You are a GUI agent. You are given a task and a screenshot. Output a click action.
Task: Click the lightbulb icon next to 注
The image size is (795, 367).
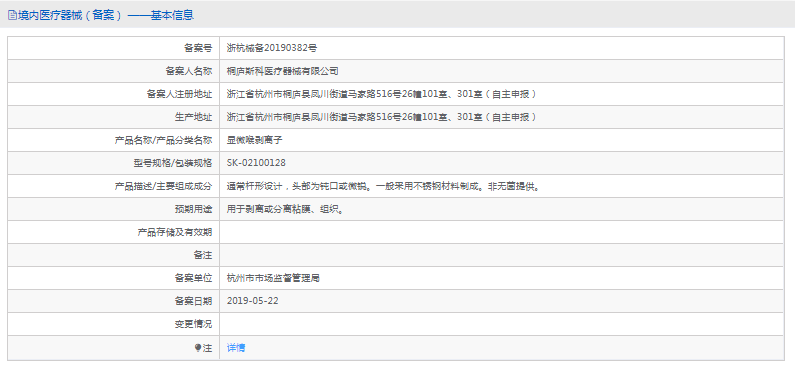198,348
